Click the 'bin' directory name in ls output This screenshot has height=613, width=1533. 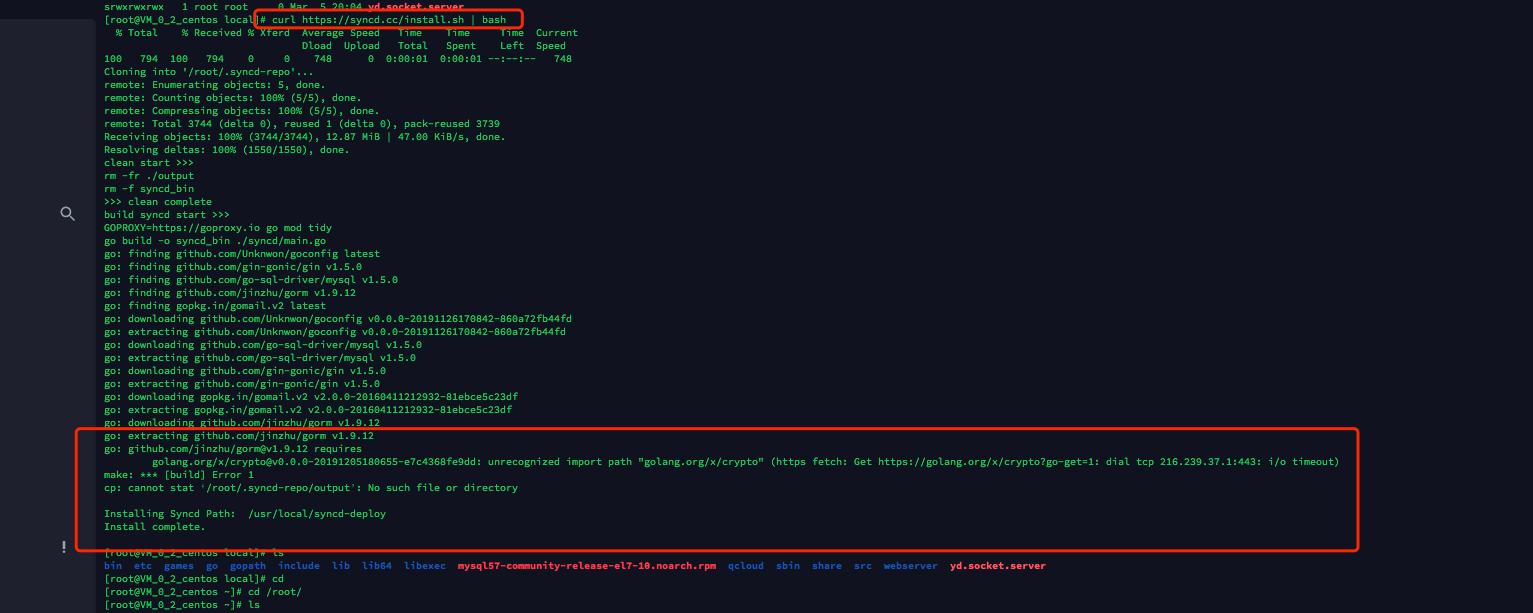(113, 566)
